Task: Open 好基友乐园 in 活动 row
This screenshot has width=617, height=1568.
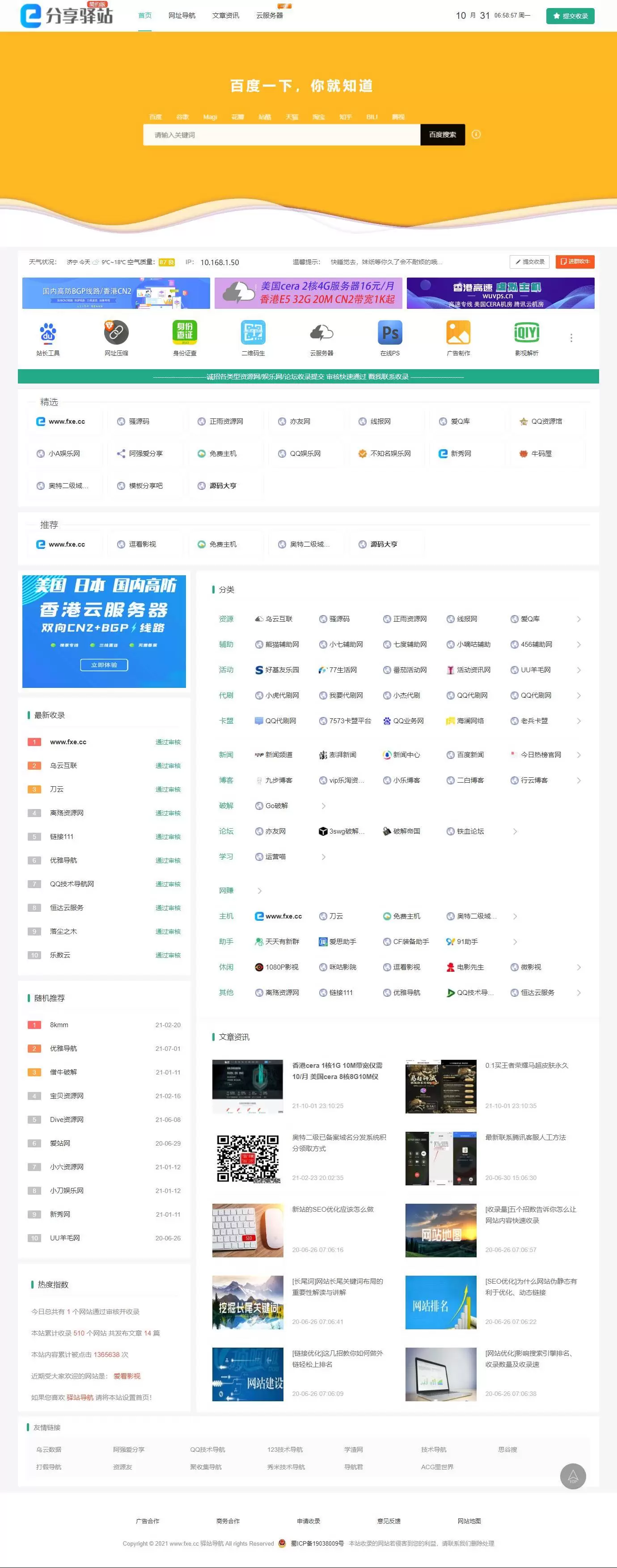Action: [x=277, y=670]
